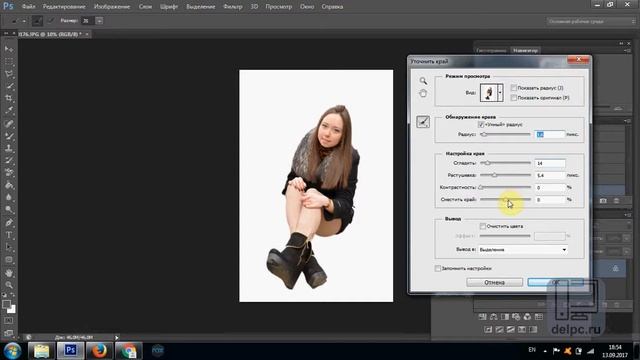Click the Hand tool inside Refine Edge dialog

[x=423, y=93]
